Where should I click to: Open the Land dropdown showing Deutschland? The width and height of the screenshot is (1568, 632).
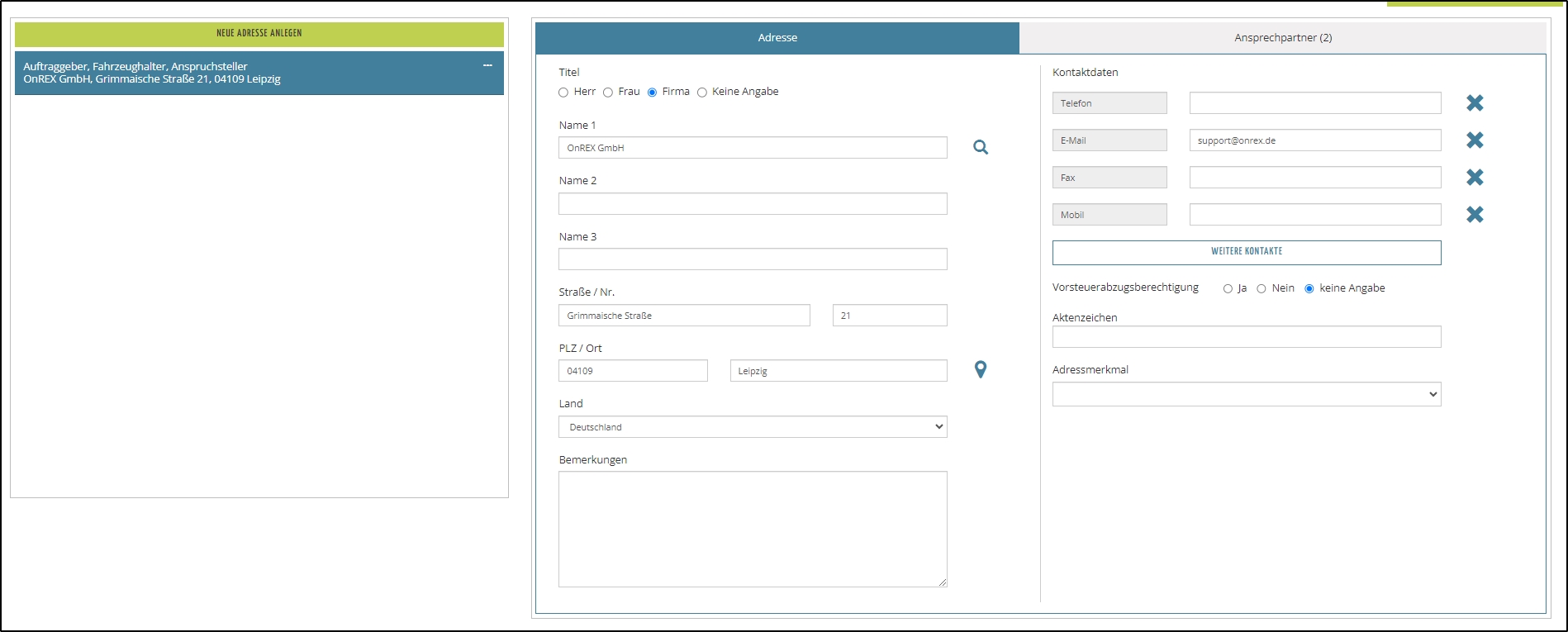752,427
